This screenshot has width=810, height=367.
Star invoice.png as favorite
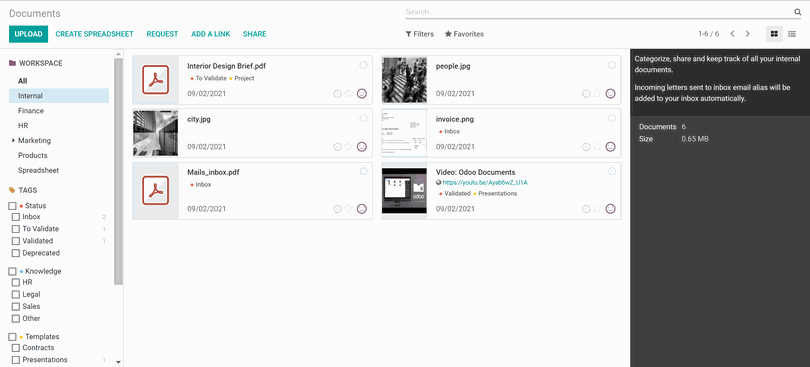[597, 147]
